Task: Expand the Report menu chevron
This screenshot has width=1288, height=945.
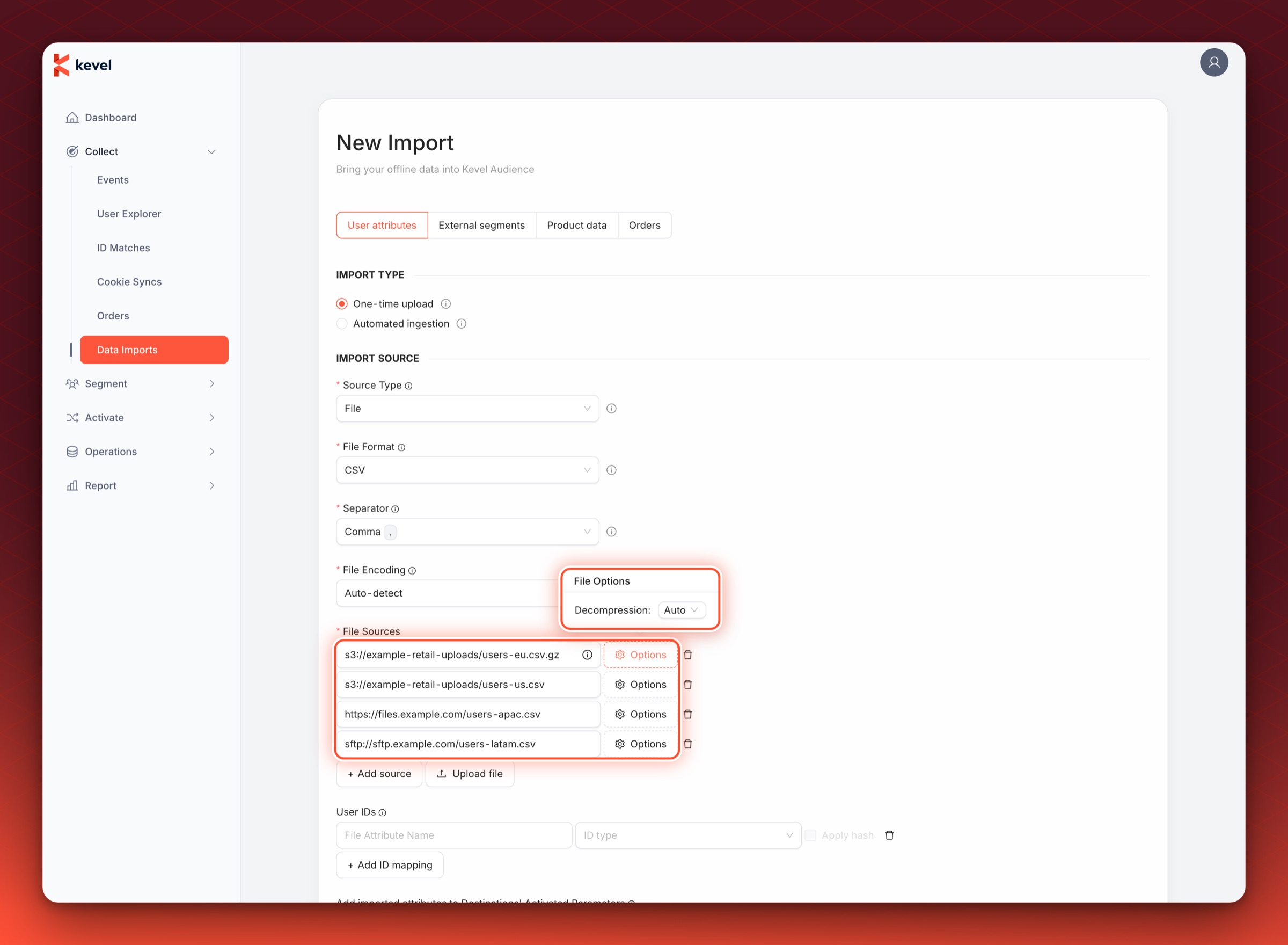Action: coord(211,486)
